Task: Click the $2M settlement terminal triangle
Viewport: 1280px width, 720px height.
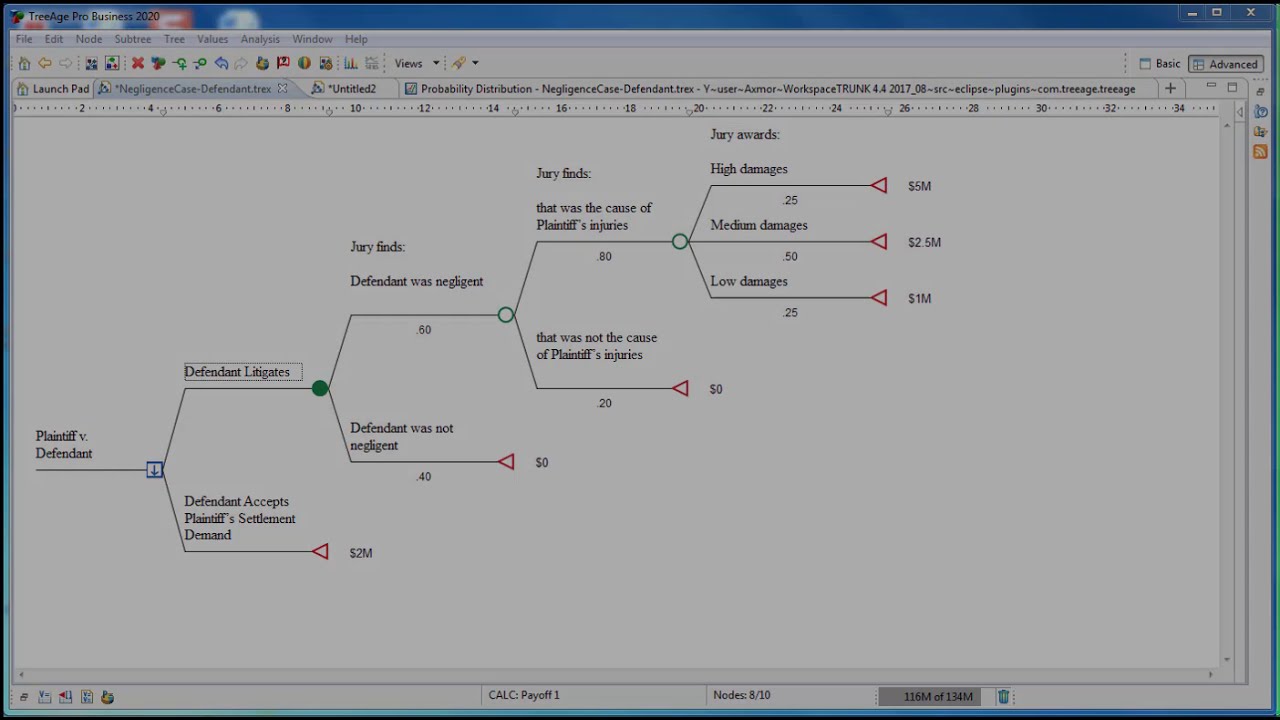Action: (x=320, y=552)
